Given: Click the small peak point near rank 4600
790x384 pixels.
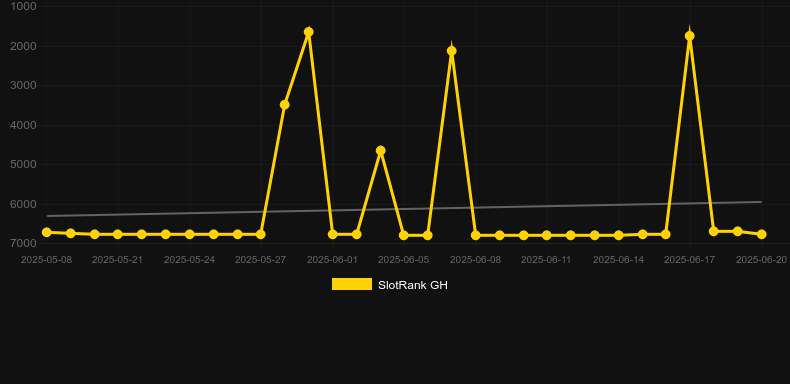Looking at the screenshot, I should 381,151.
